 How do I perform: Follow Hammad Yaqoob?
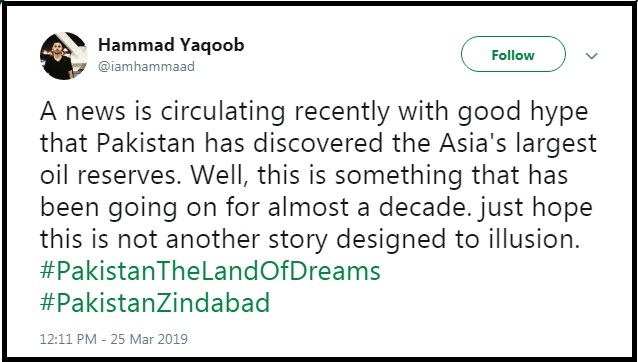513,55
